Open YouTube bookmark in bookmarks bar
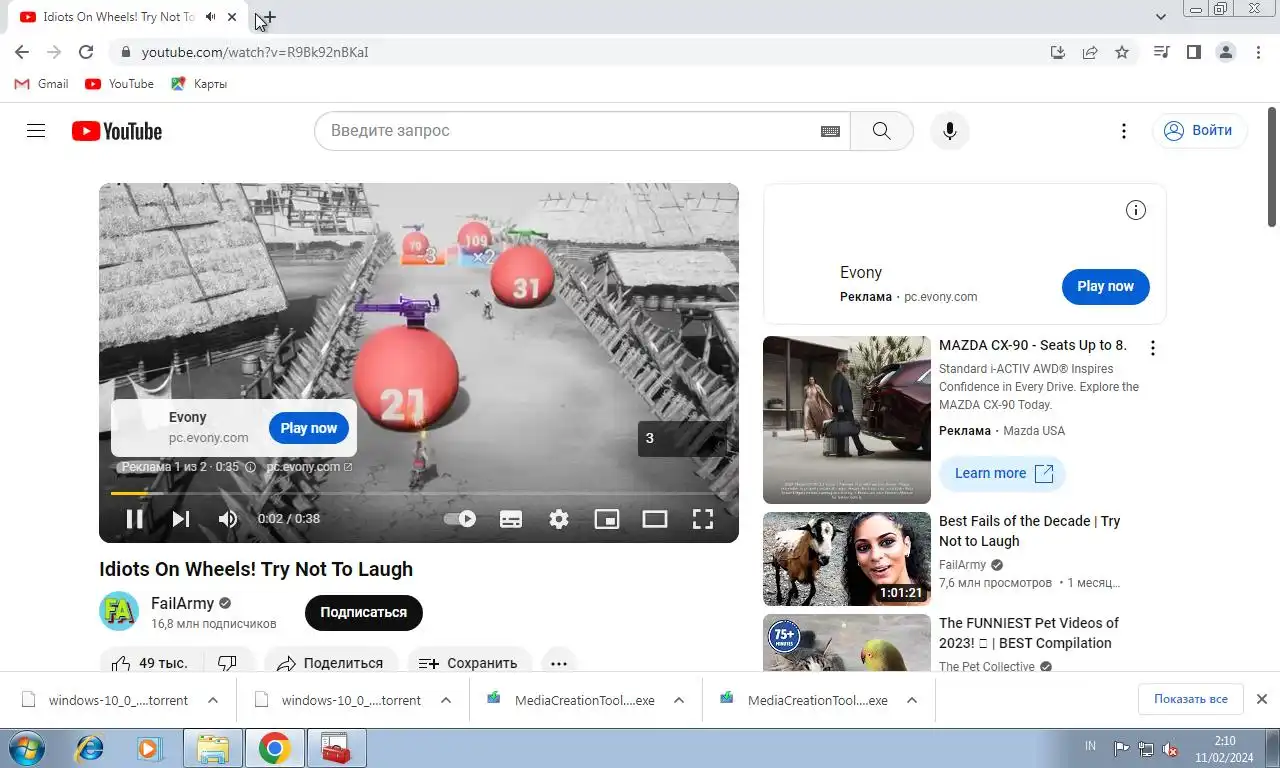This screenshot has height=768, width=1280. click(120, 84)
